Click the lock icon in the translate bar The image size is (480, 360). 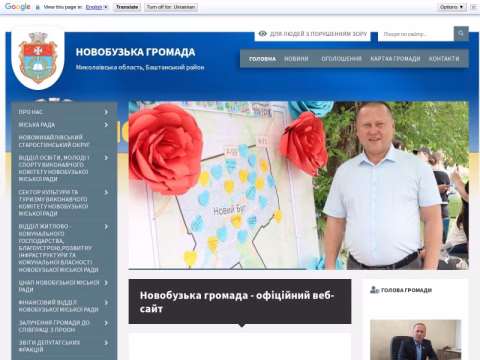coord(38,7)
